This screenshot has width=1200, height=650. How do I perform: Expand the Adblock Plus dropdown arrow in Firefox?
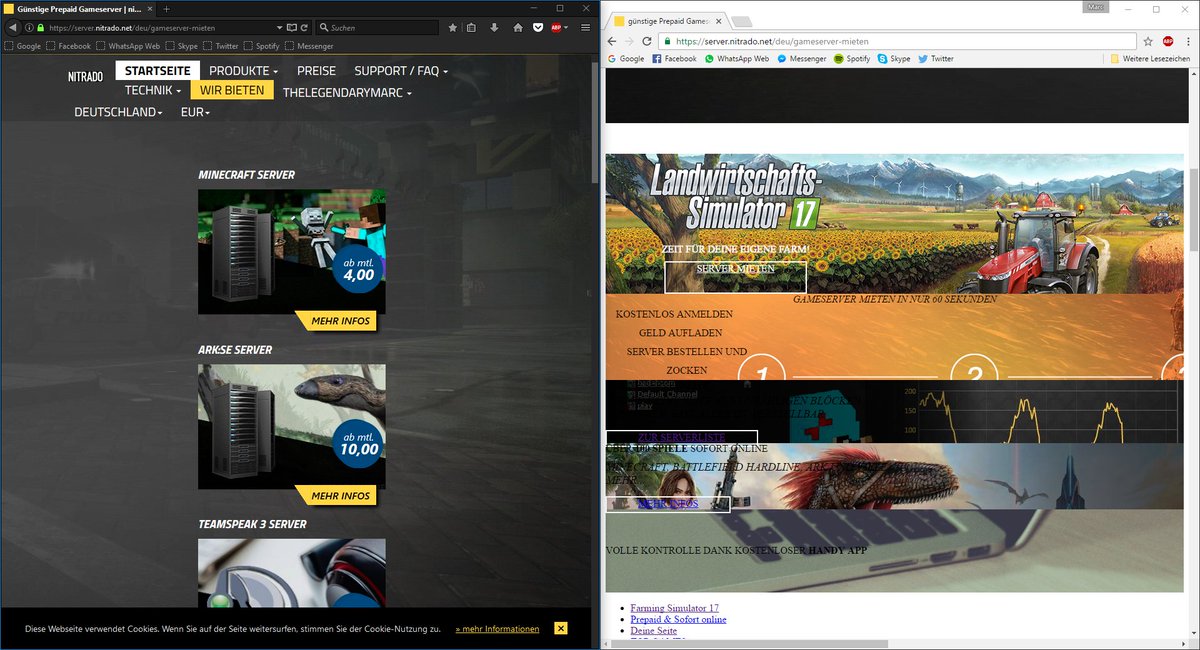[x=568, y=28]
